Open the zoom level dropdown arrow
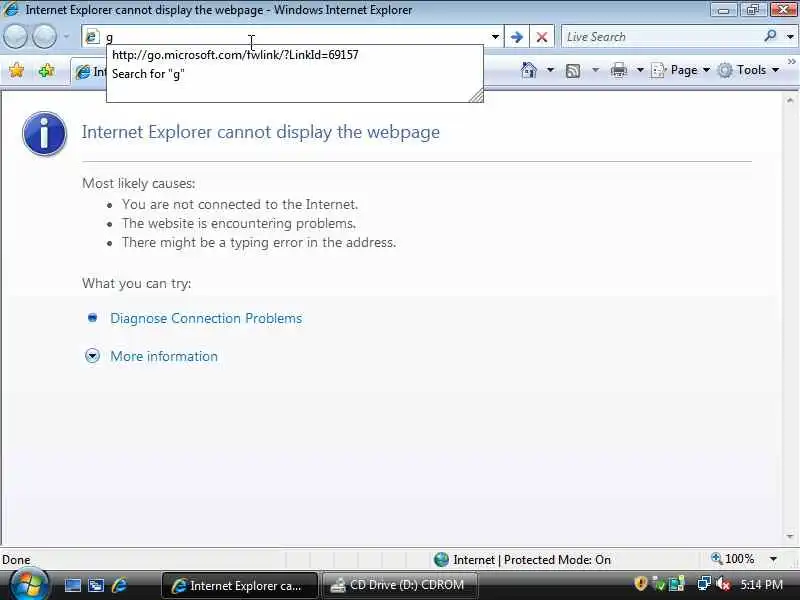Viewport: 800px width, 600px height. tap(773, 559)
